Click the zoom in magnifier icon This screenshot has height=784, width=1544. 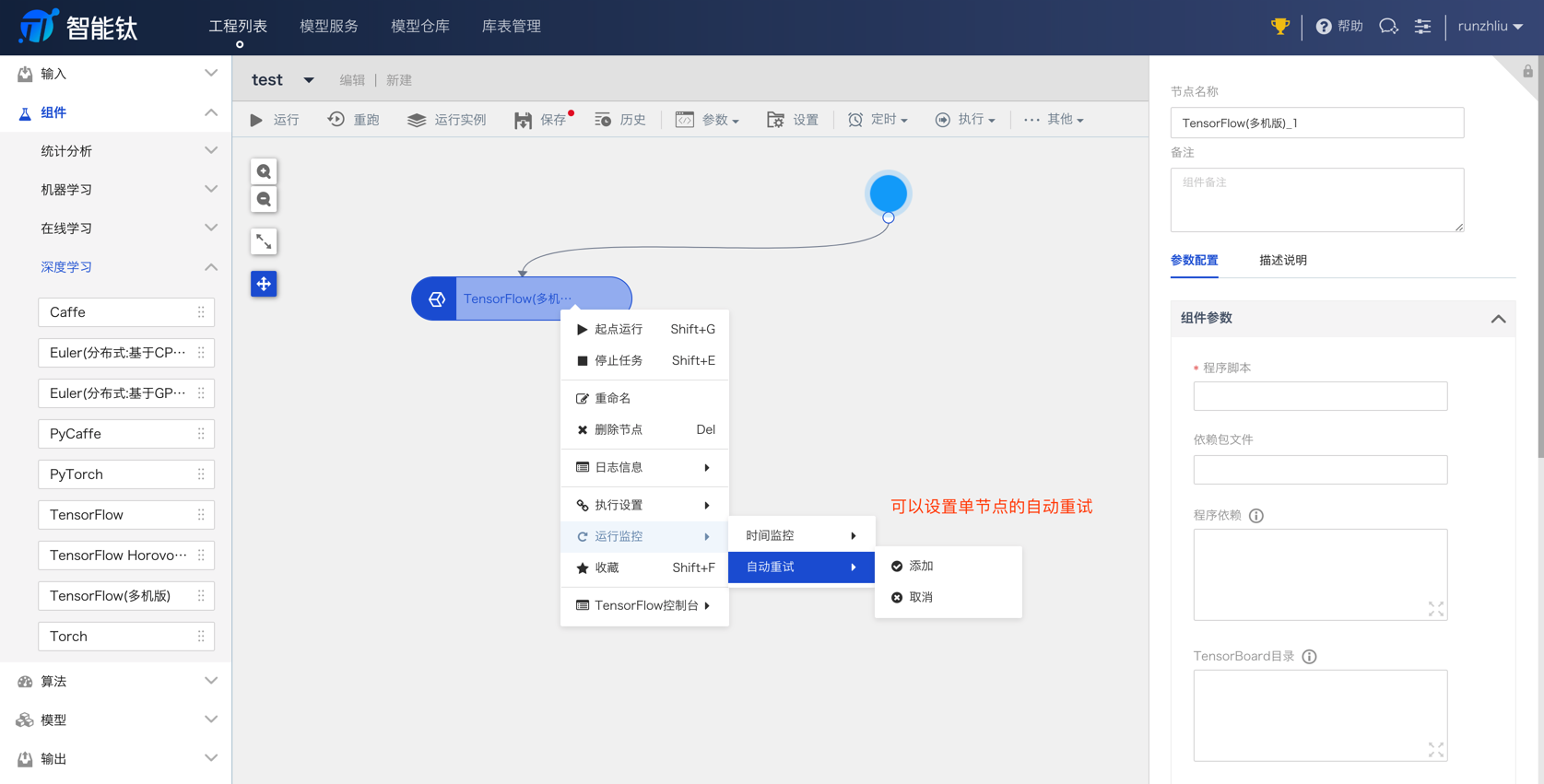pyautogui.click(x=264, y=171)
